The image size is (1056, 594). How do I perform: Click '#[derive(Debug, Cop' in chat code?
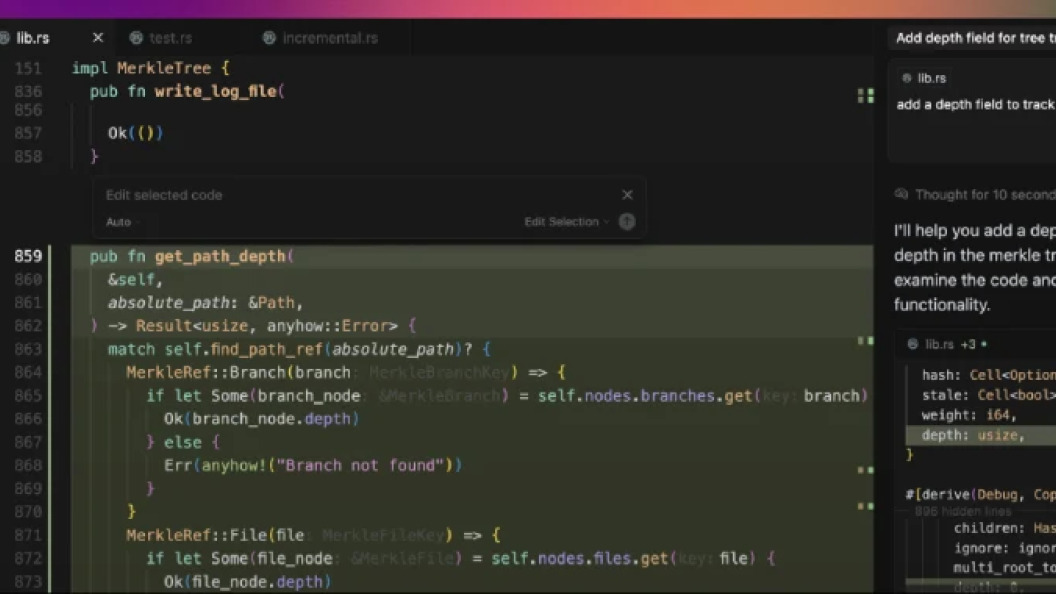tap(981, 494)
